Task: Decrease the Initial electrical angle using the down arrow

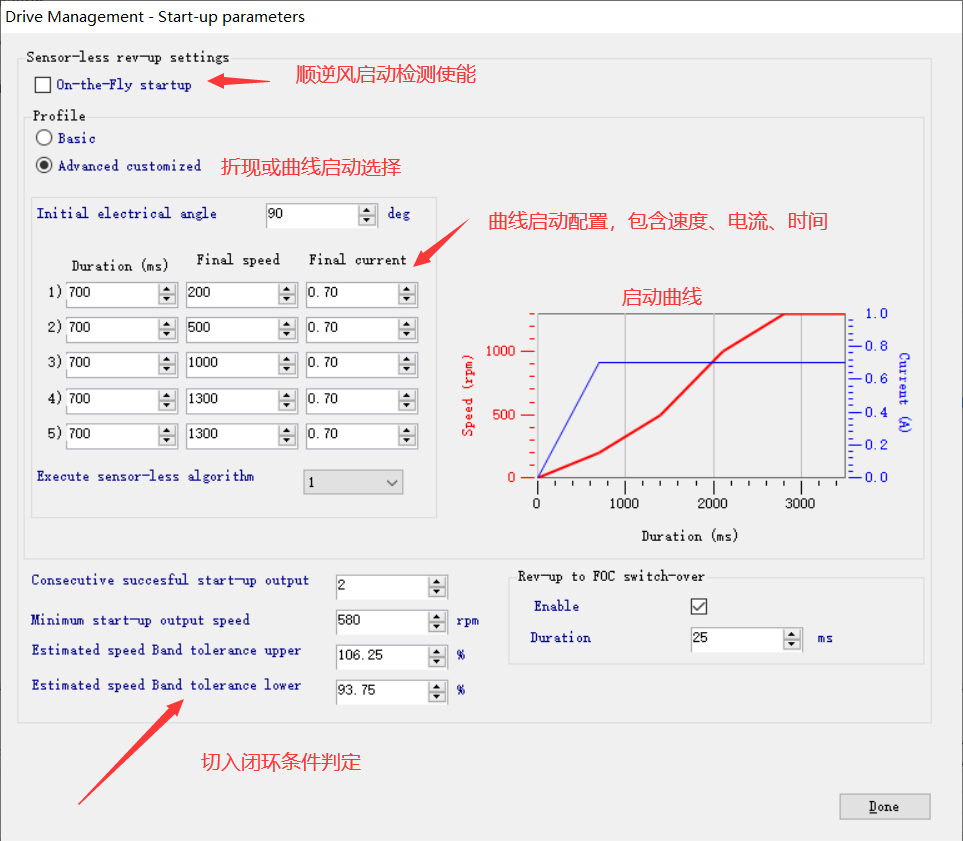Action: point(367,221)
